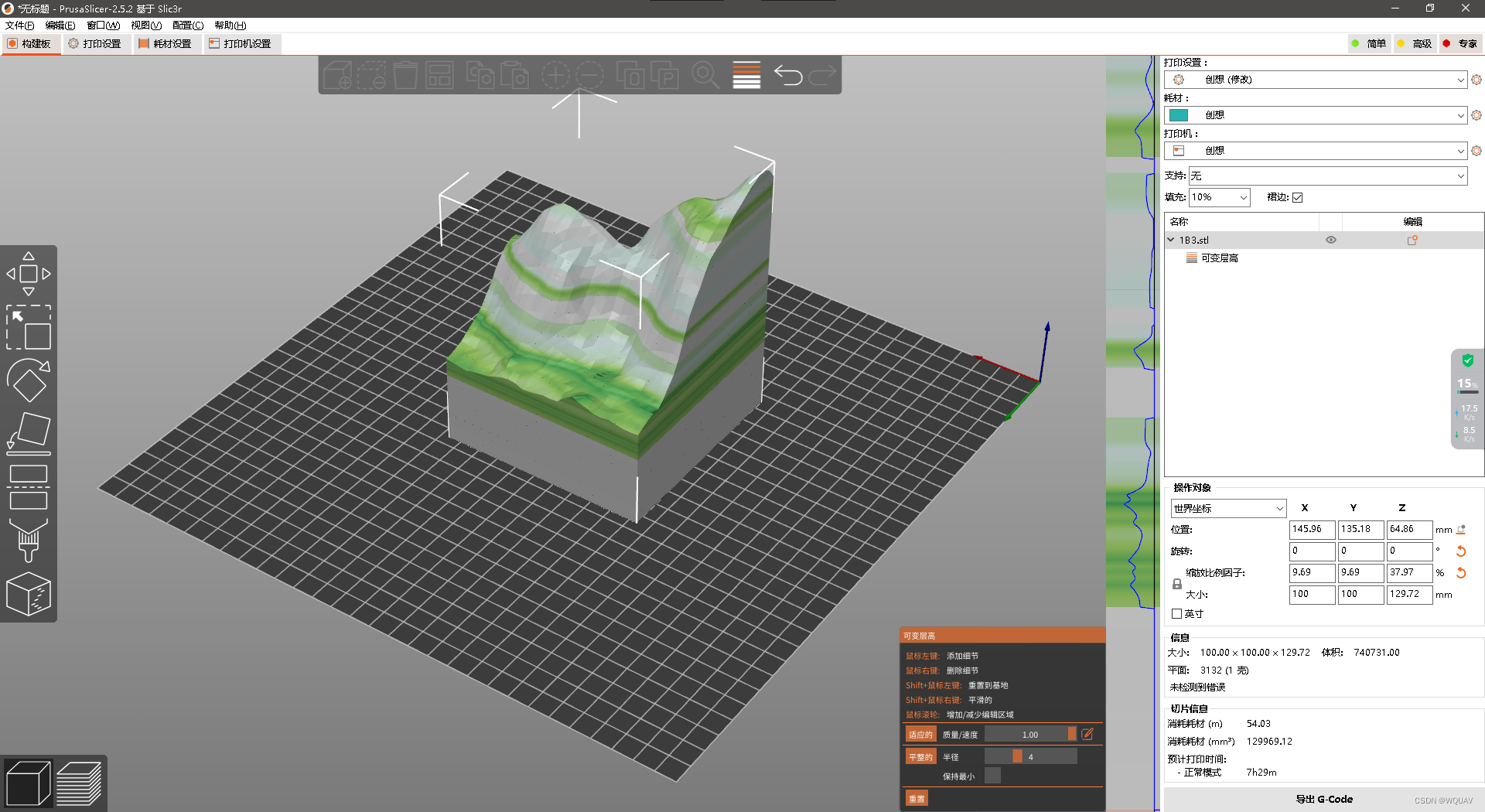Click the Split to parts icon

click(x=664, y=75)
